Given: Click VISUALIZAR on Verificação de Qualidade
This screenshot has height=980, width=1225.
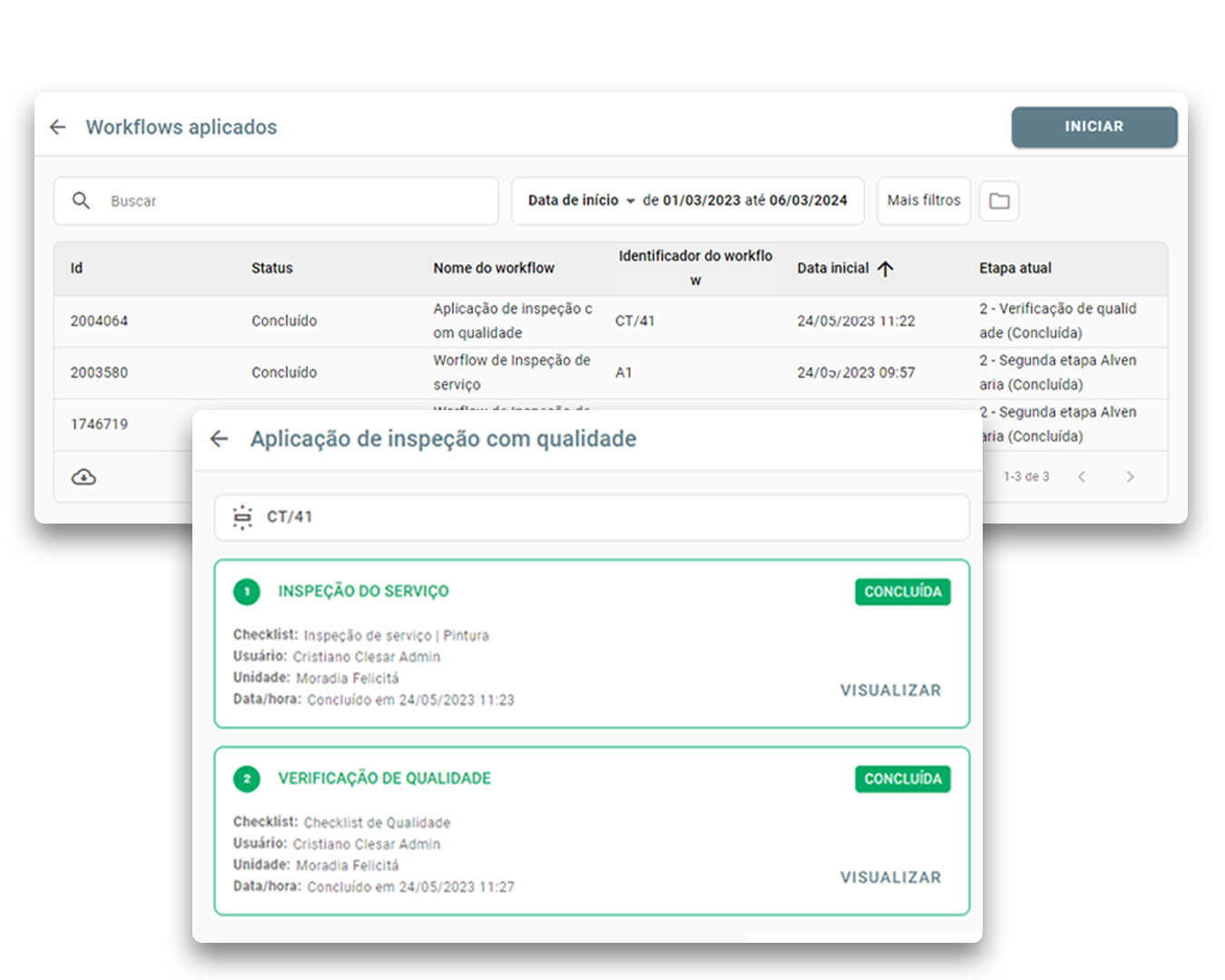Looking at the screenshot, I should 890,877.
